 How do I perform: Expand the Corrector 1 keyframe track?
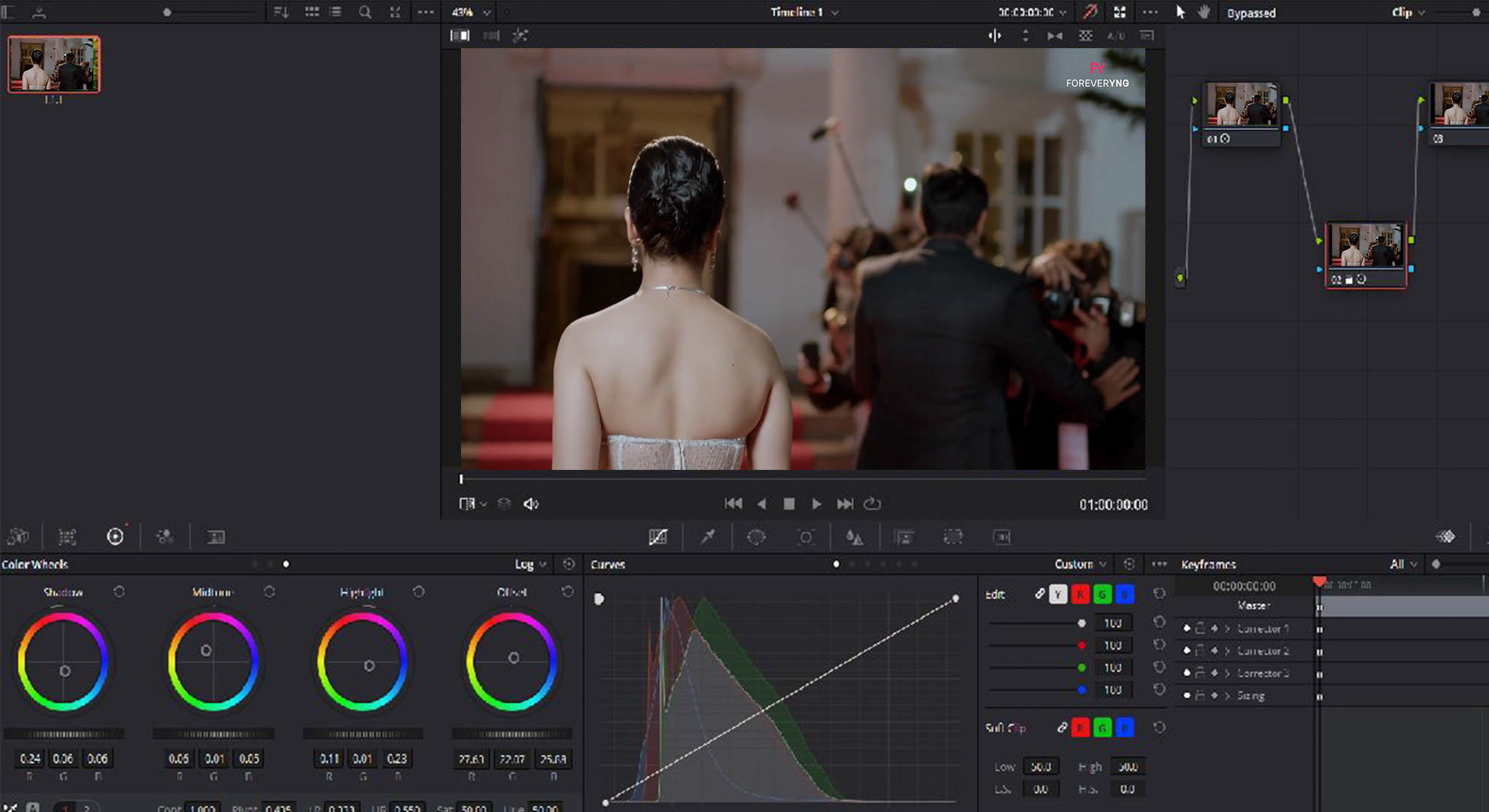point(1227,629)
